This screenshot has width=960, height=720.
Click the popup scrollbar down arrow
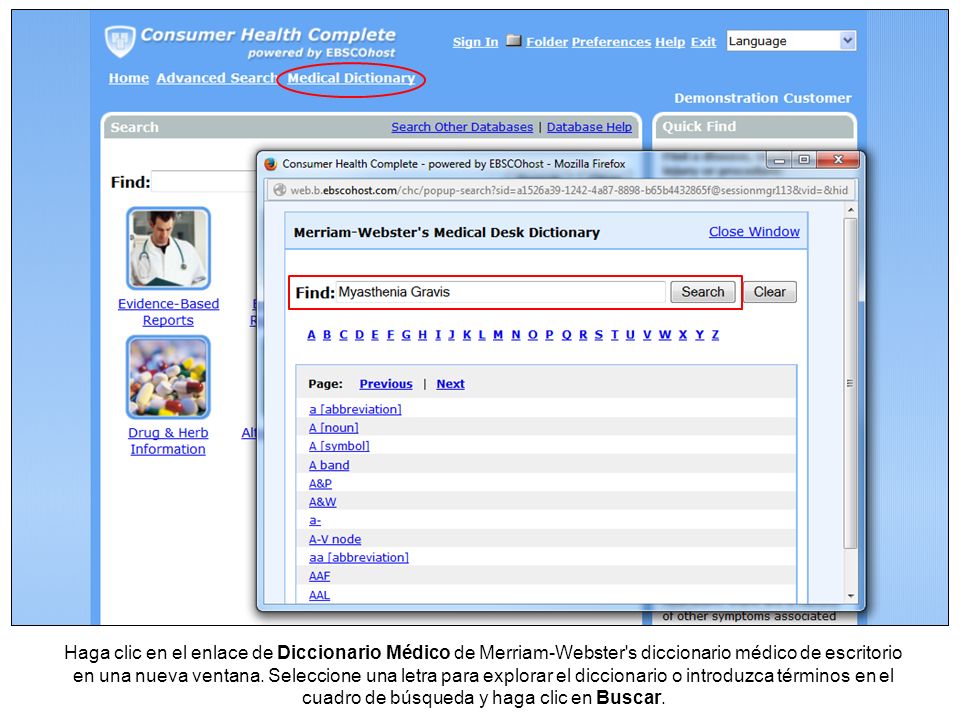[x=850, y=596]
